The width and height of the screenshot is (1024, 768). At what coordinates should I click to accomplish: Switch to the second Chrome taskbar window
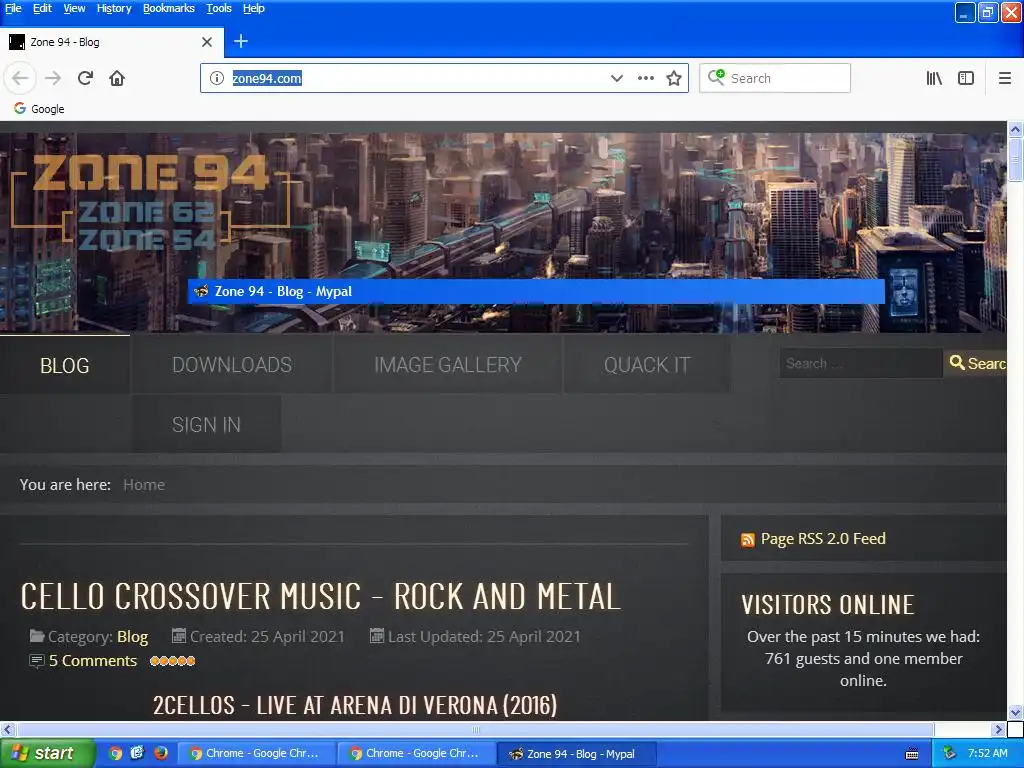416,754
